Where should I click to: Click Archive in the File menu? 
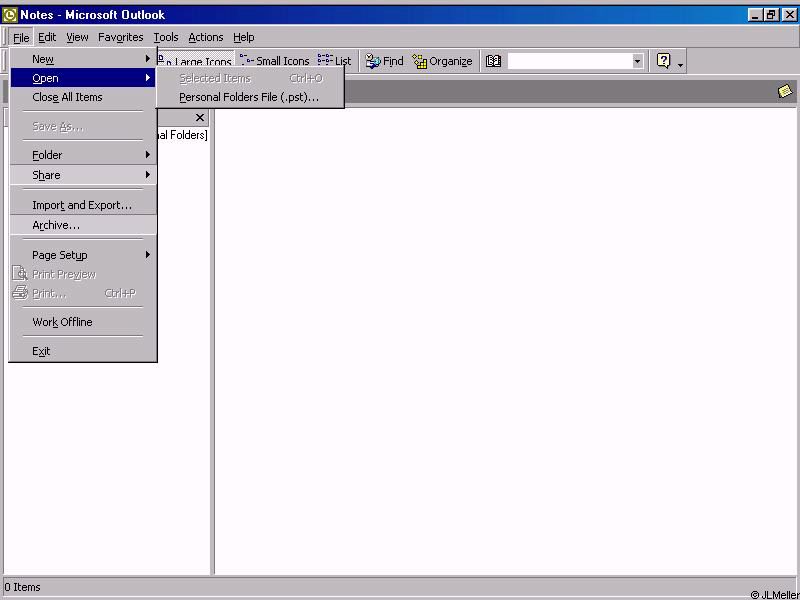[56, 225]
